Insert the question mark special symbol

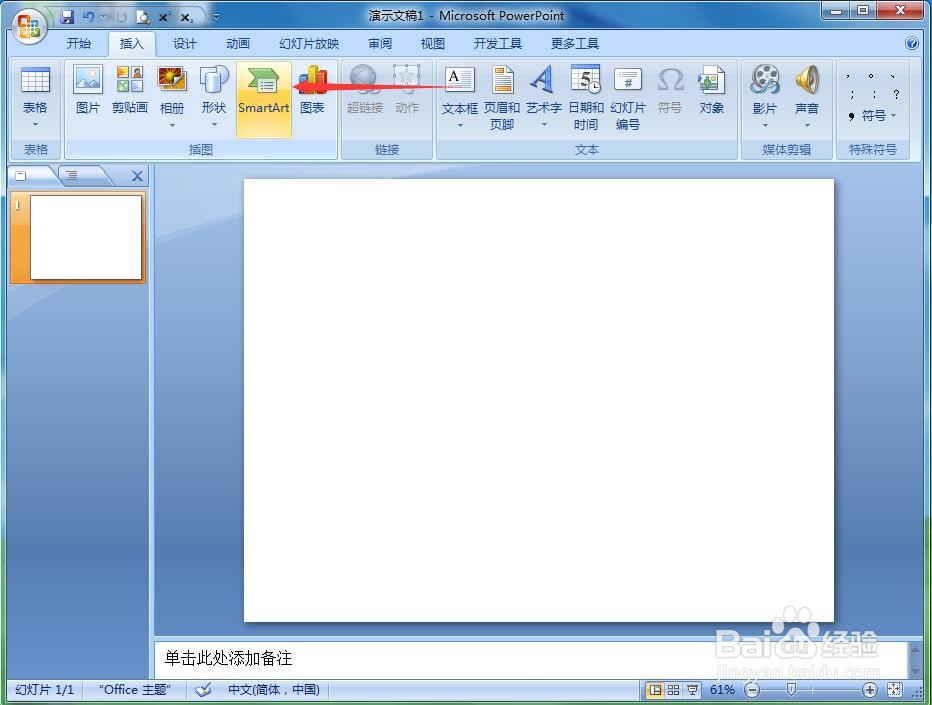point(896,94)
